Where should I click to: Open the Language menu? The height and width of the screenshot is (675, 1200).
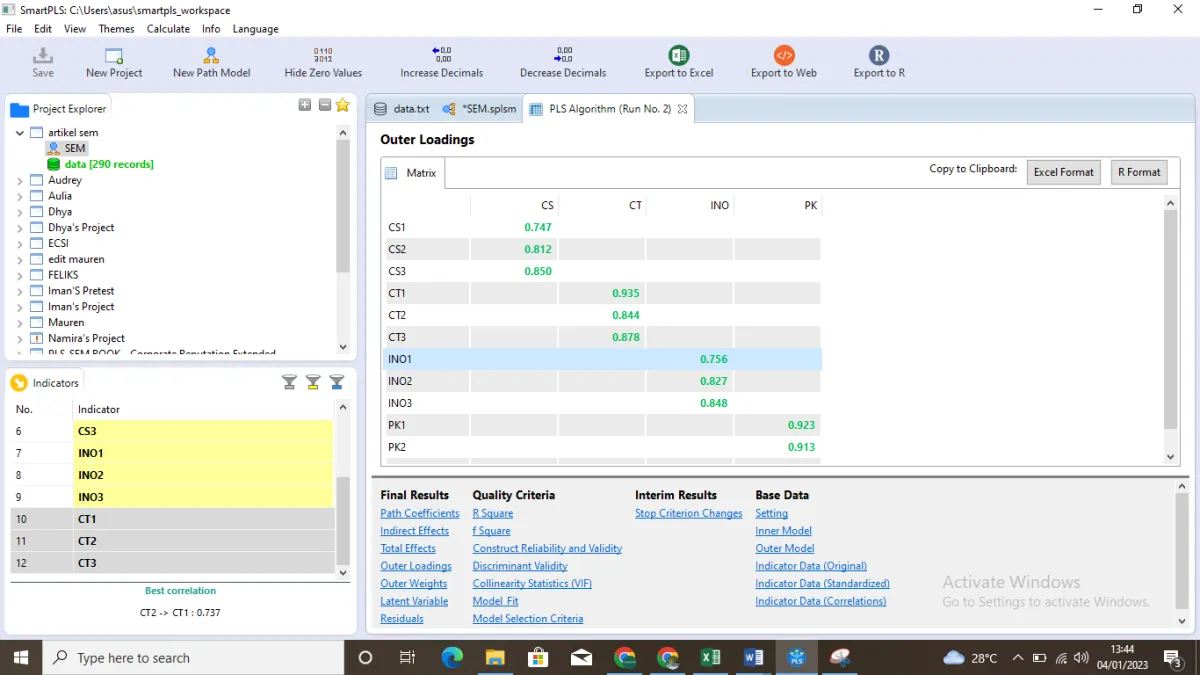tap(256, 29)
